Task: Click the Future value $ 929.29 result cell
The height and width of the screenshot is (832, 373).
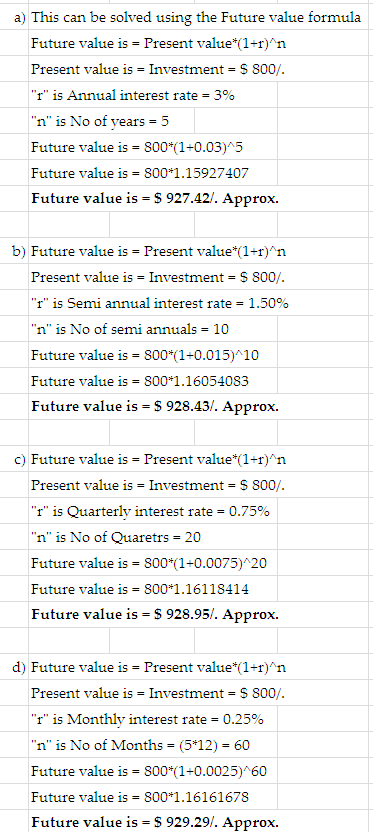Action: [x=155, y=823]
